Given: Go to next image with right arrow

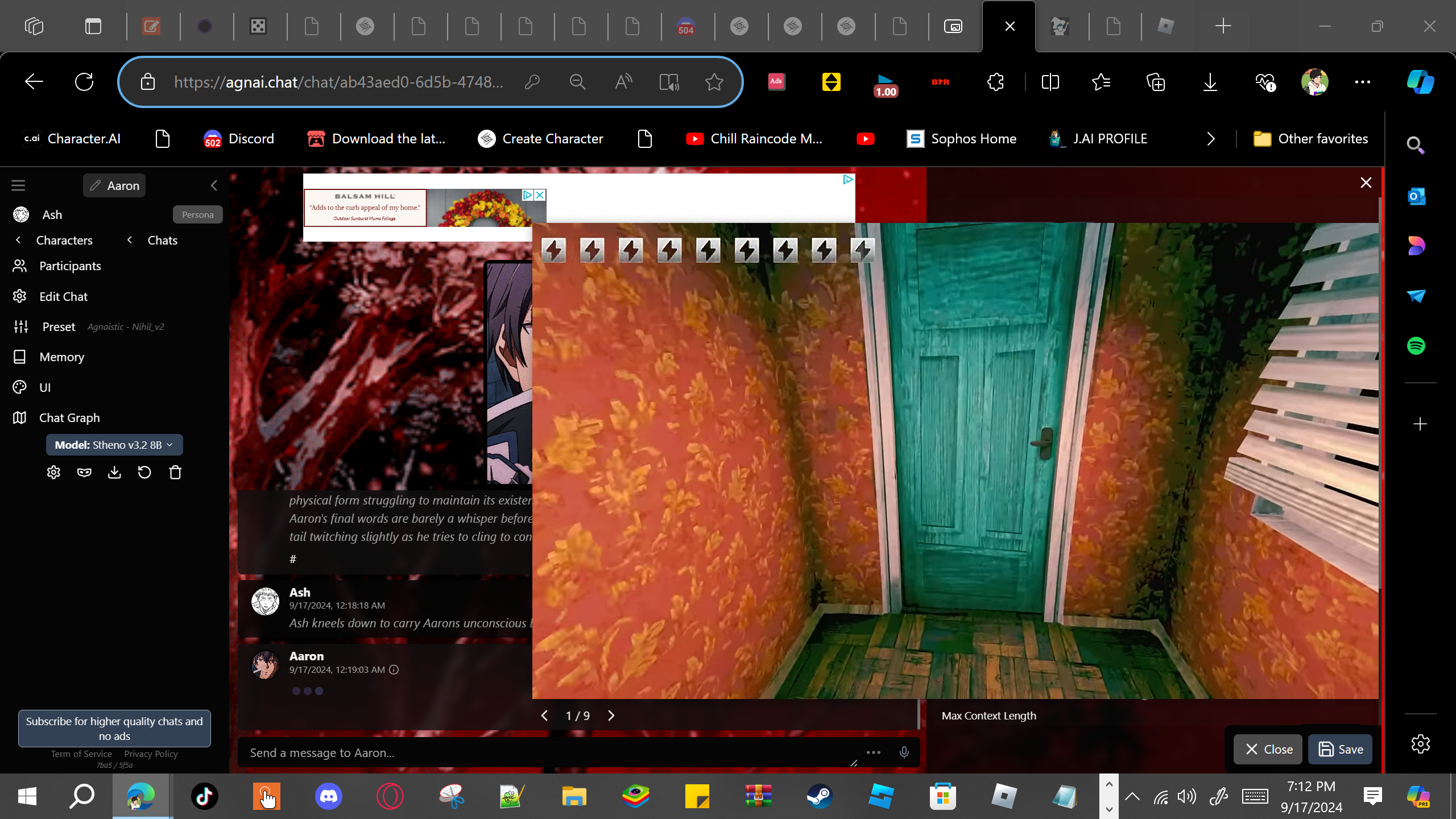Looking at the screenshot, I should pos(611,715).
